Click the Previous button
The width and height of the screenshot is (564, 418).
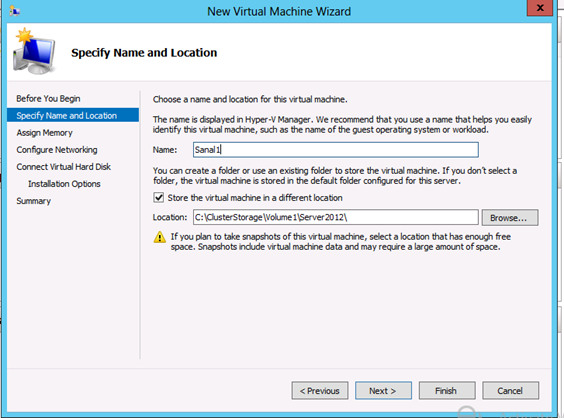click(x=320, y=391)
